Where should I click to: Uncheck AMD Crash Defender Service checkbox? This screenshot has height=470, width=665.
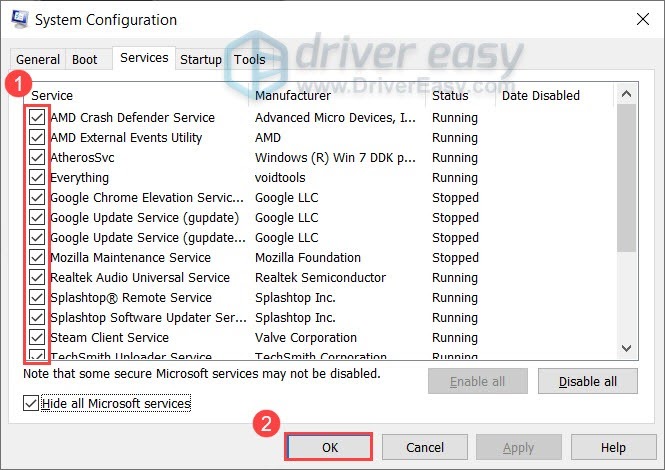click(37, 118)
